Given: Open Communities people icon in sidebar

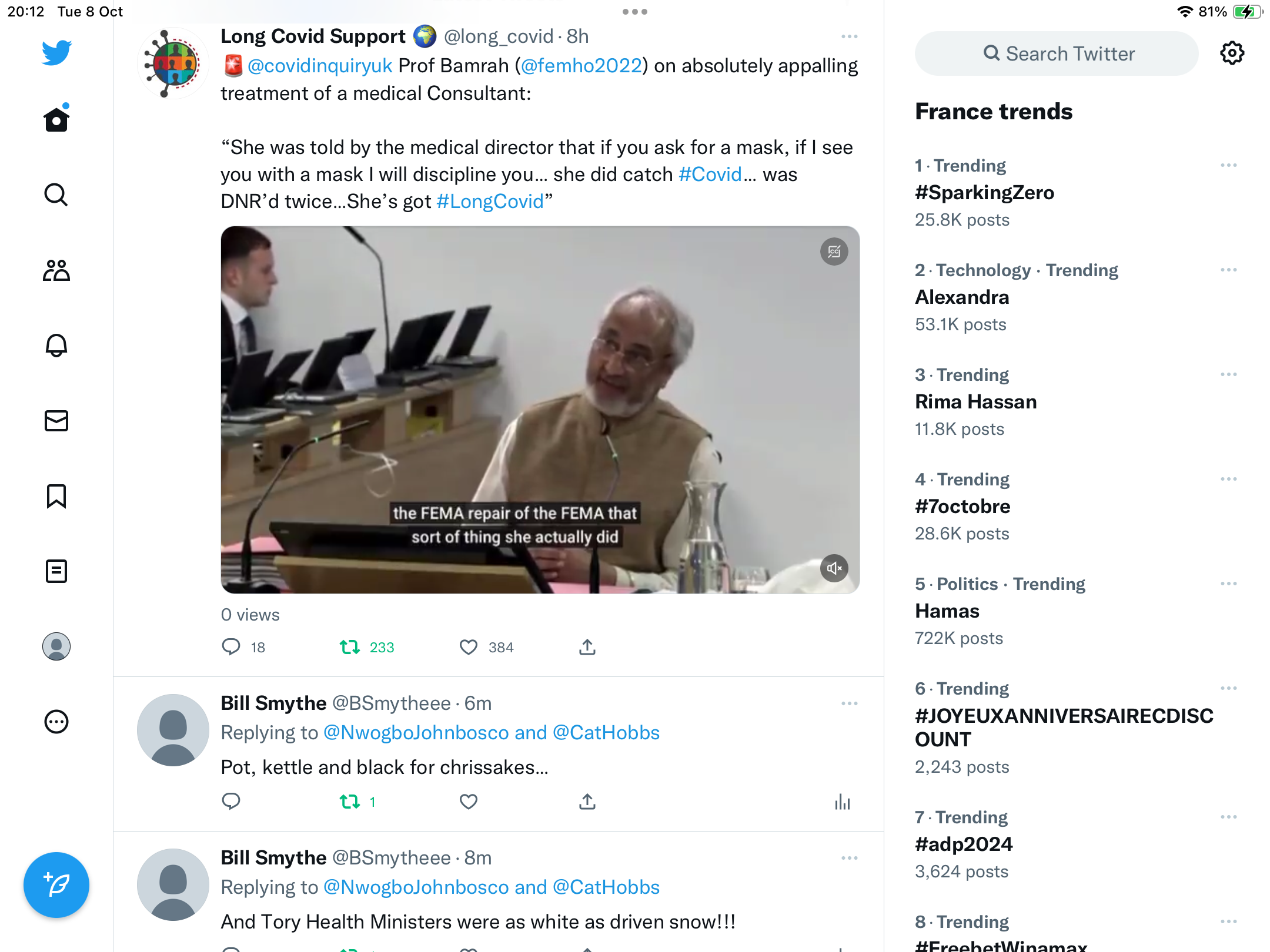Looking at the screenshot, I should [56, 270].
